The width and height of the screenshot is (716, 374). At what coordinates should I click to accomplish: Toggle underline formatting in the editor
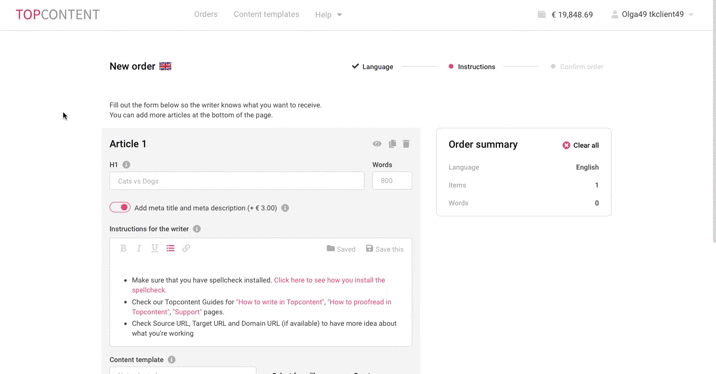[155, 248]
